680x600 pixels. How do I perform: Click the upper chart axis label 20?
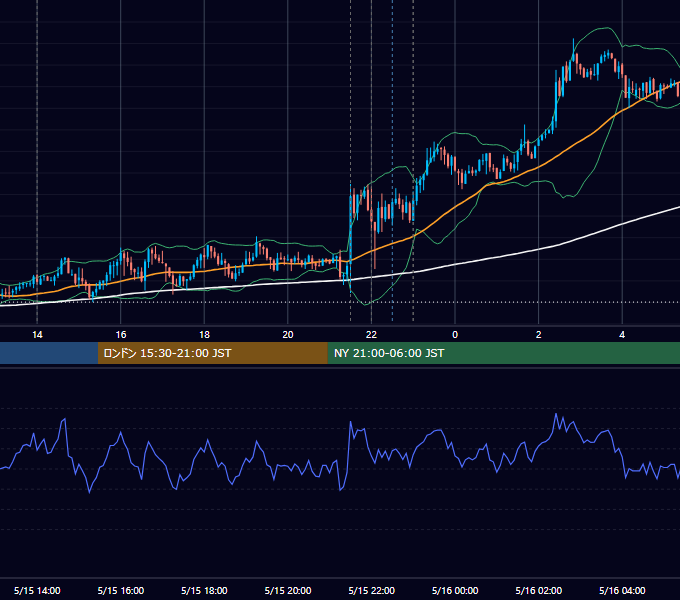pos(288,335)
